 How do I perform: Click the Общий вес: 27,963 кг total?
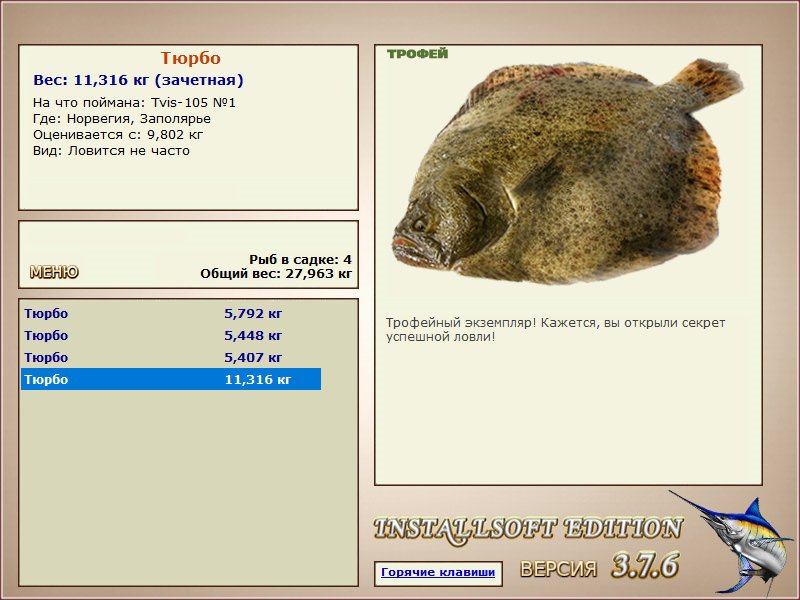click(276, 274)
